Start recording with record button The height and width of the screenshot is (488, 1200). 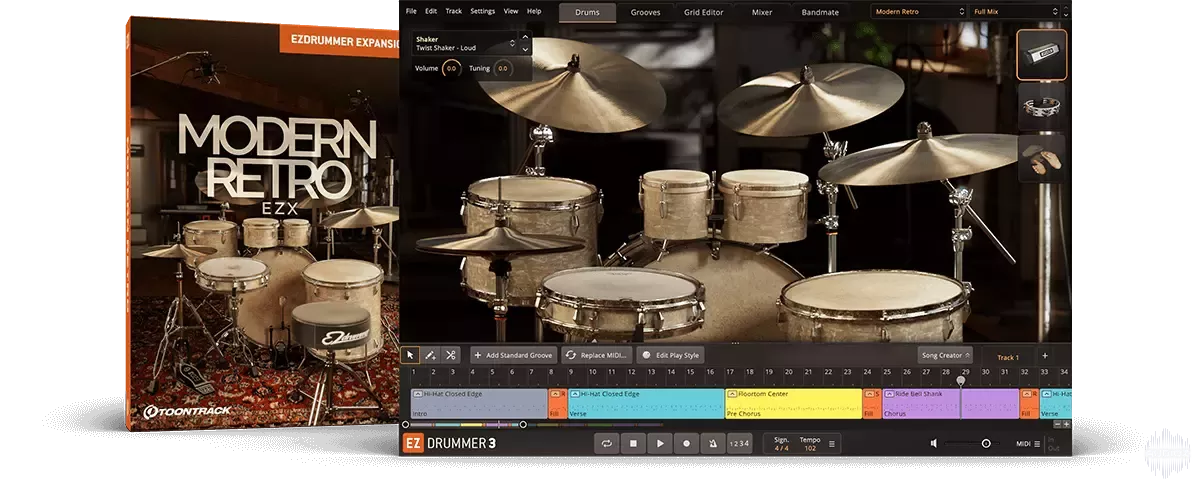687,443
